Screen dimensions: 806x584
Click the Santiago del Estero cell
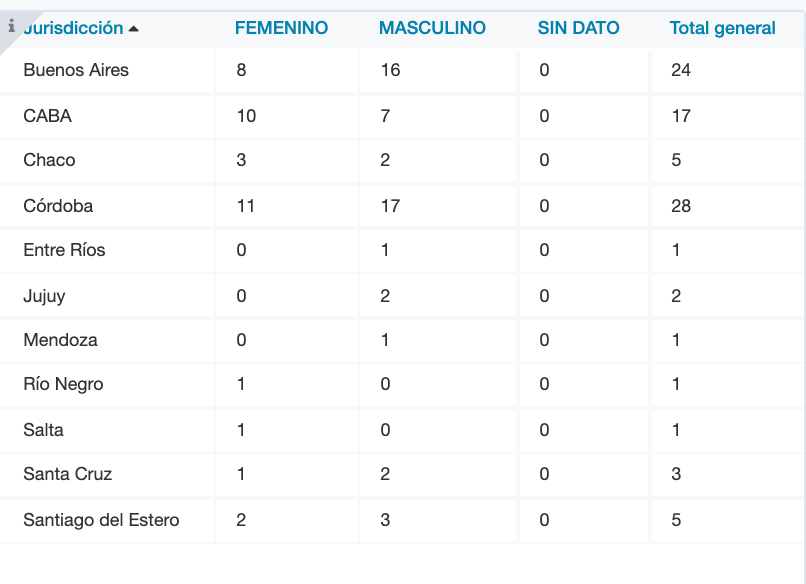coord(101,520)
